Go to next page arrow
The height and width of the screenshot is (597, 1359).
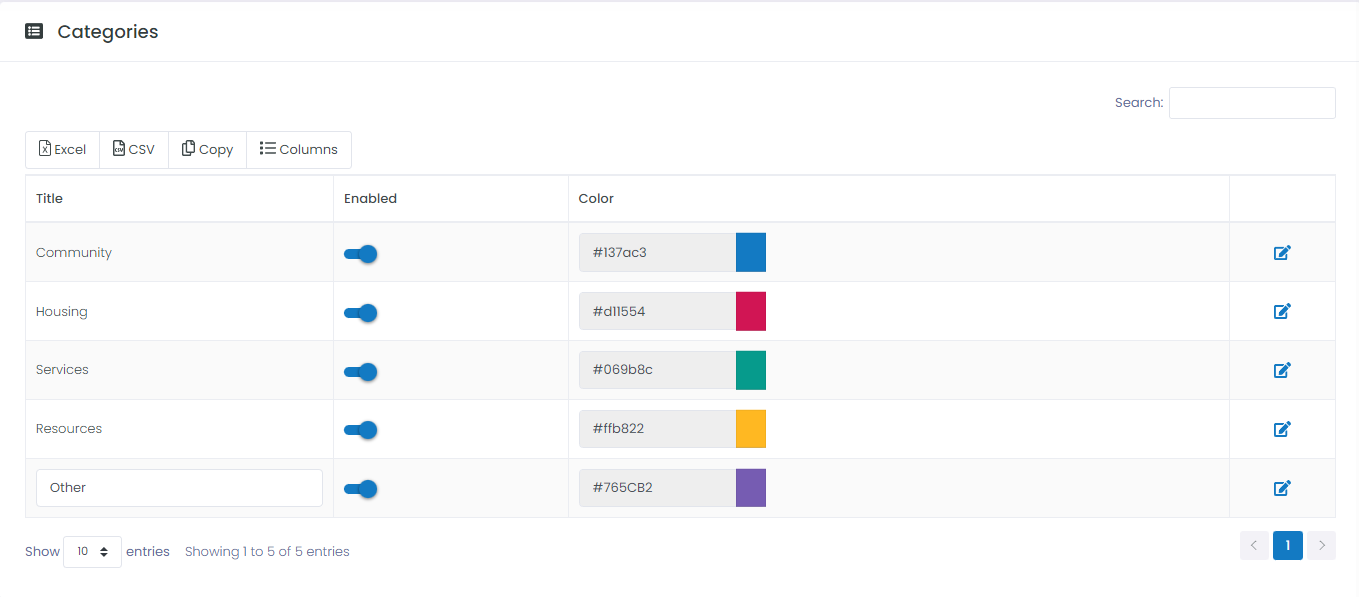tap(1322, 545)
